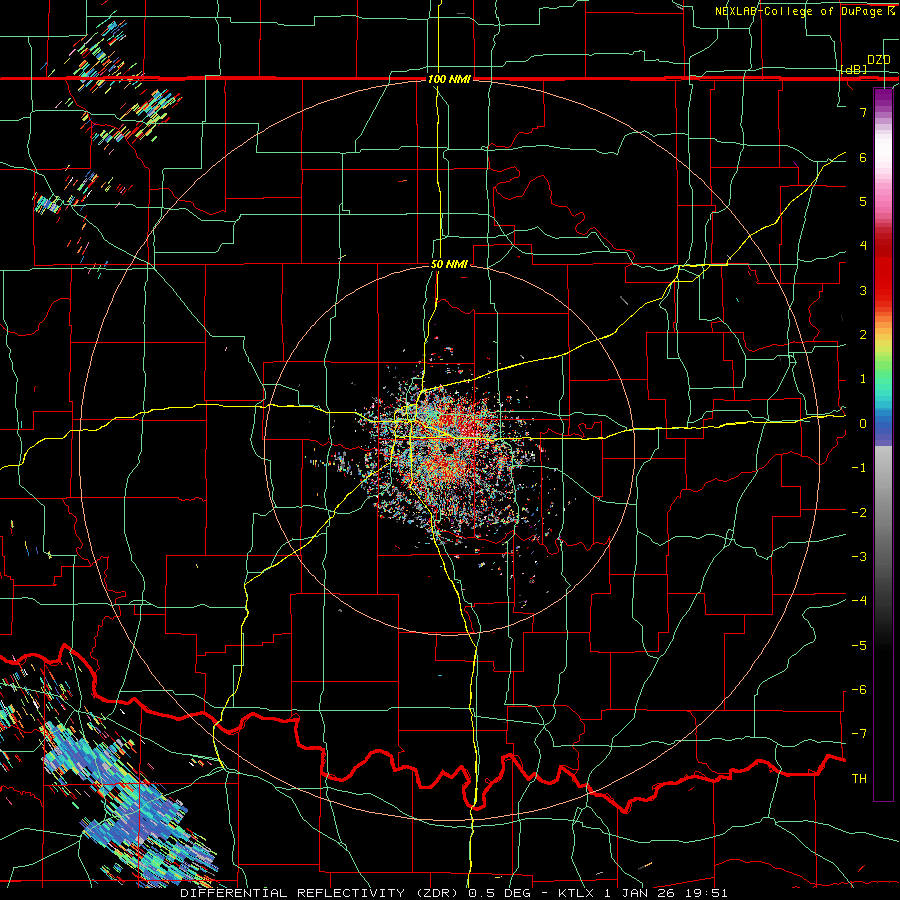
Task: Click the -7 value on the color scale
Action: pyautogui.click(x=859, y=734)
